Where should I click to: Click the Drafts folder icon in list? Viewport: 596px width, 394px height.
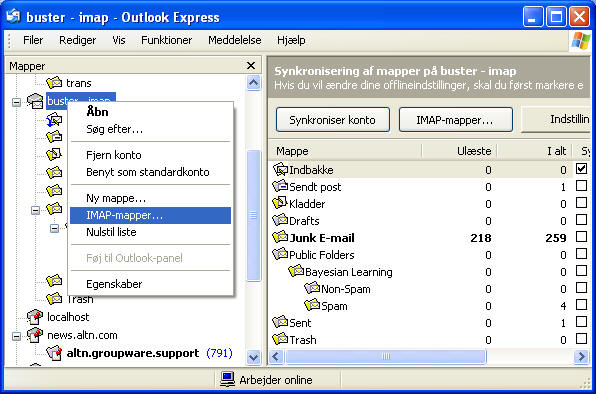point(281,220)
